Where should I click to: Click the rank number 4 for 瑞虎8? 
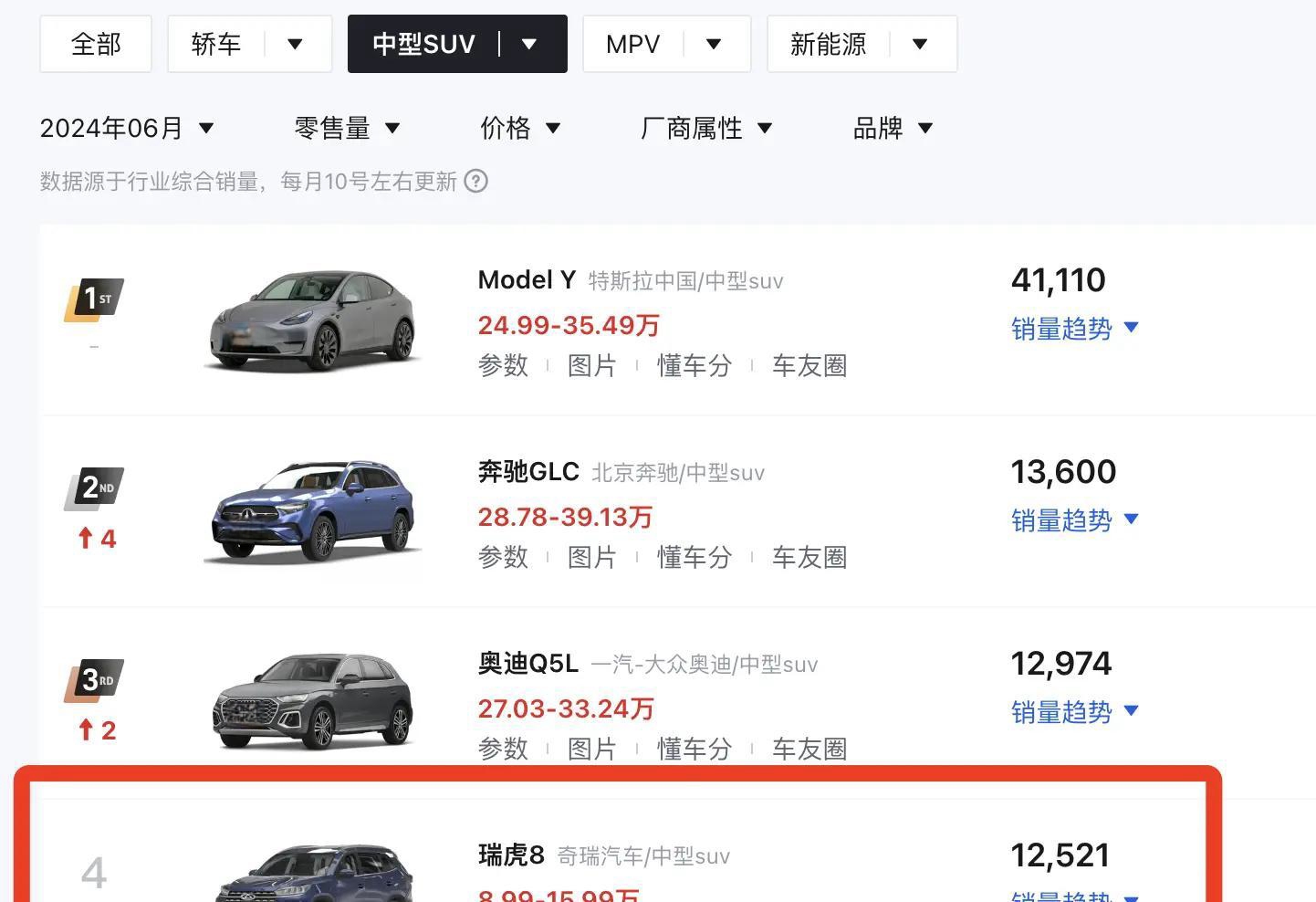(94, 874)
